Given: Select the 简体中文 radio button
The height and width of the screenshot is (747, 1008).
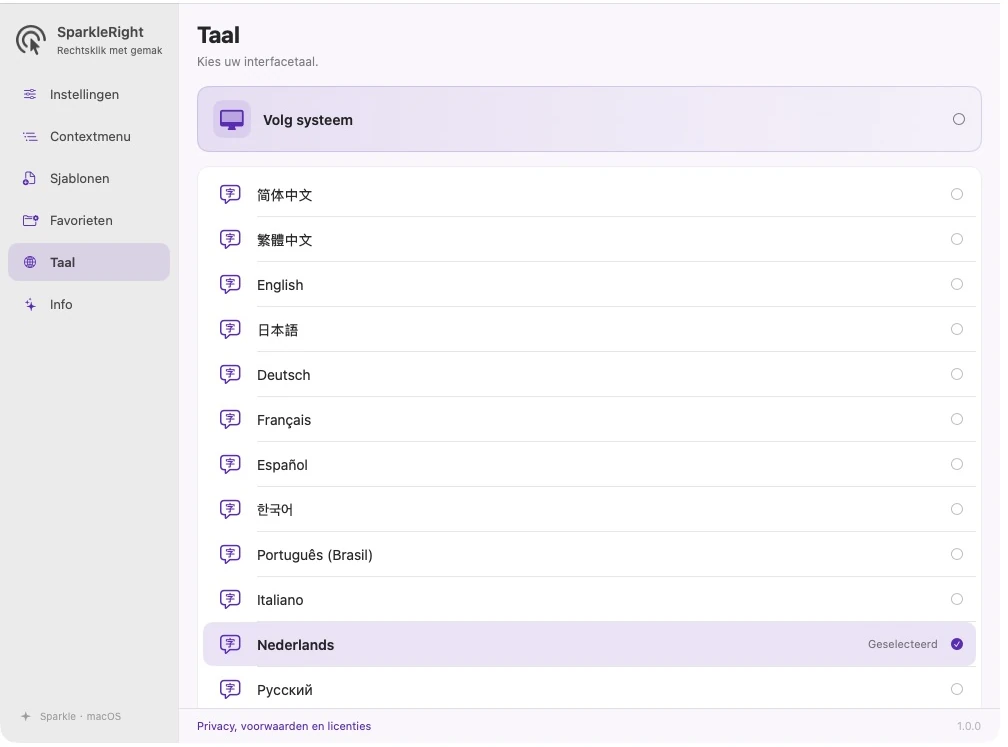Looking at the screenshot, I should [x=957, y=194].
